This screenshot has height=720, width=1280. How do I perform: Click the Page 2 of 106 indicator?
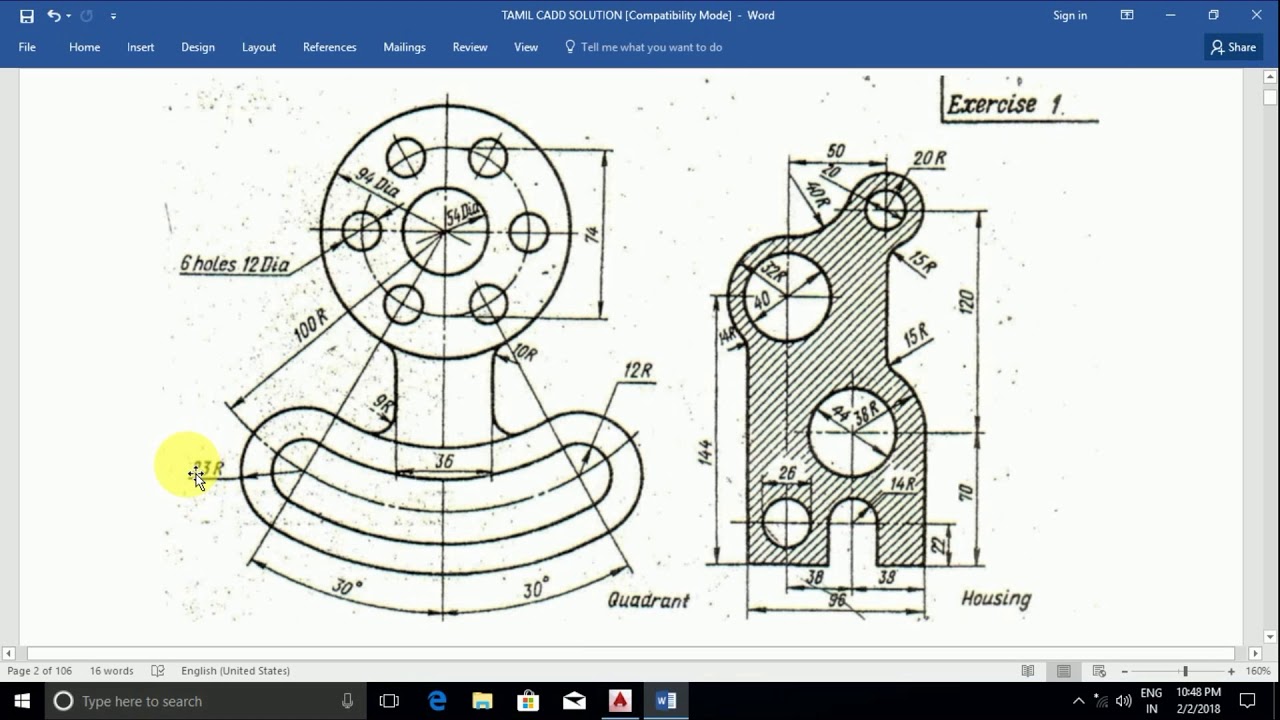(x=40, y=671)
